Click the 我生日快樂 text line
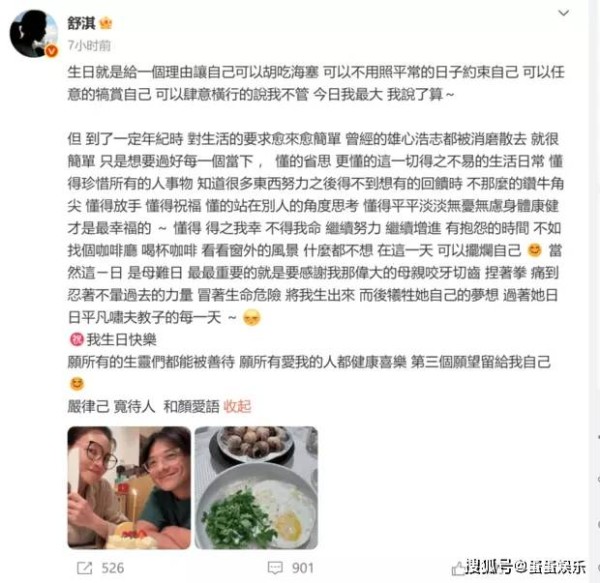This screenshot has width=600, height=583. click(122, 339)
